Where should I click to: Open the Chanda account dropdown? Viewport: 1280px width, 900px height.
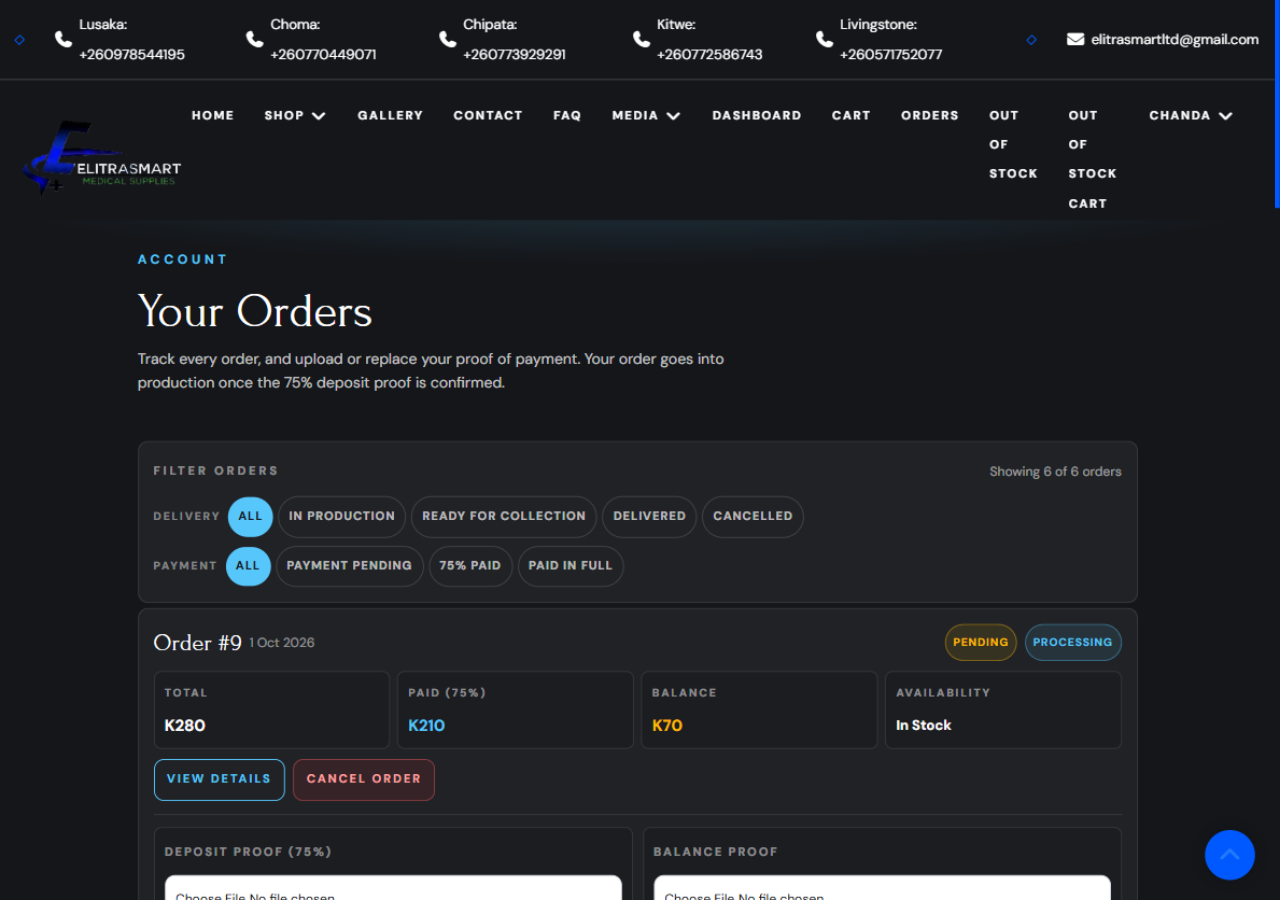click(x=1190, y=115)
